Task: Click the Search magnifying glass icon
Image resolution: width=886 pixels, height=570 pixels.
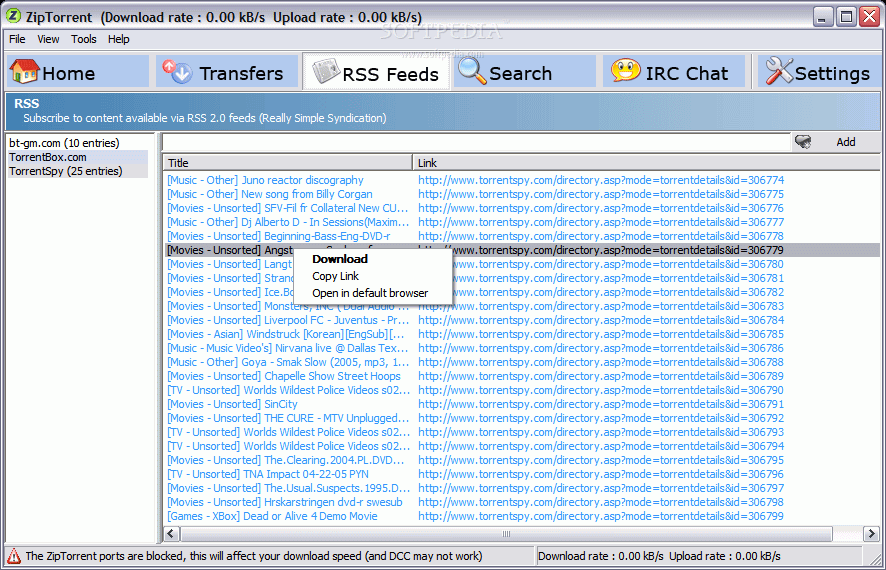Action: point(472,72)
